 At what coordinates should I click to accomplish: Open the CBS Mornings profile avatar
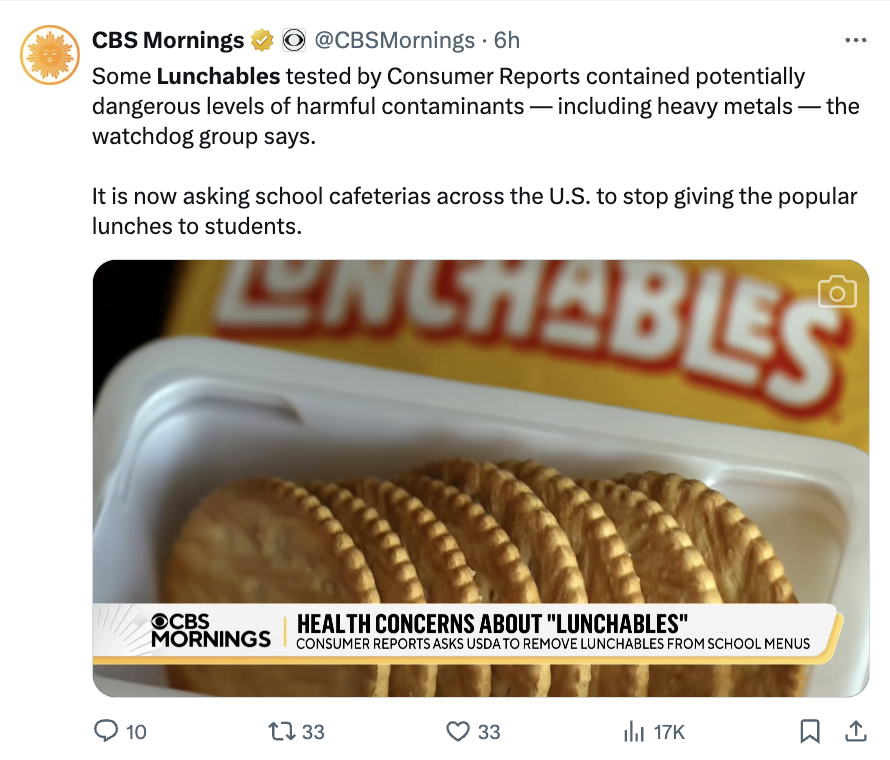coord(48,52)
